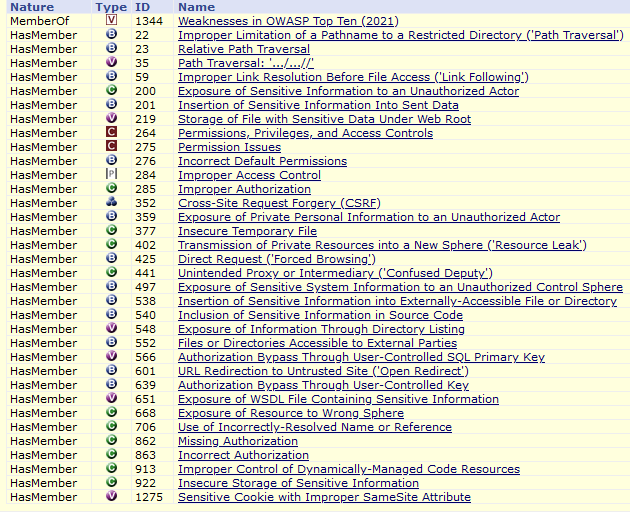Click the Variant type icon for ID 35
Screen dimensions: 630x512
111,62
